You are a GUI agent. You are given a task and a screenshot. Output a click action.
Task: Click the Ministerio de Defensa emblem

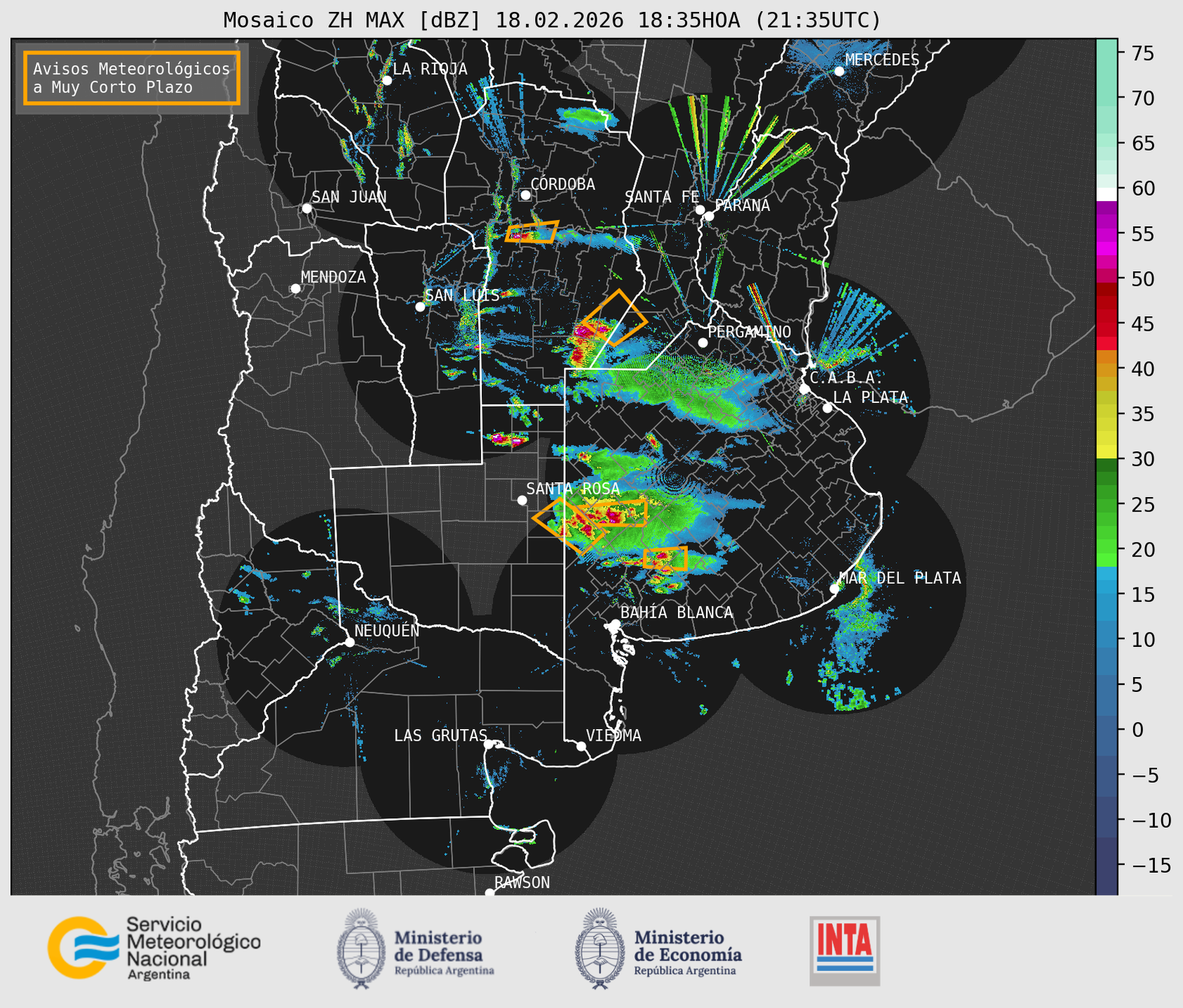(x=362, y=948)
